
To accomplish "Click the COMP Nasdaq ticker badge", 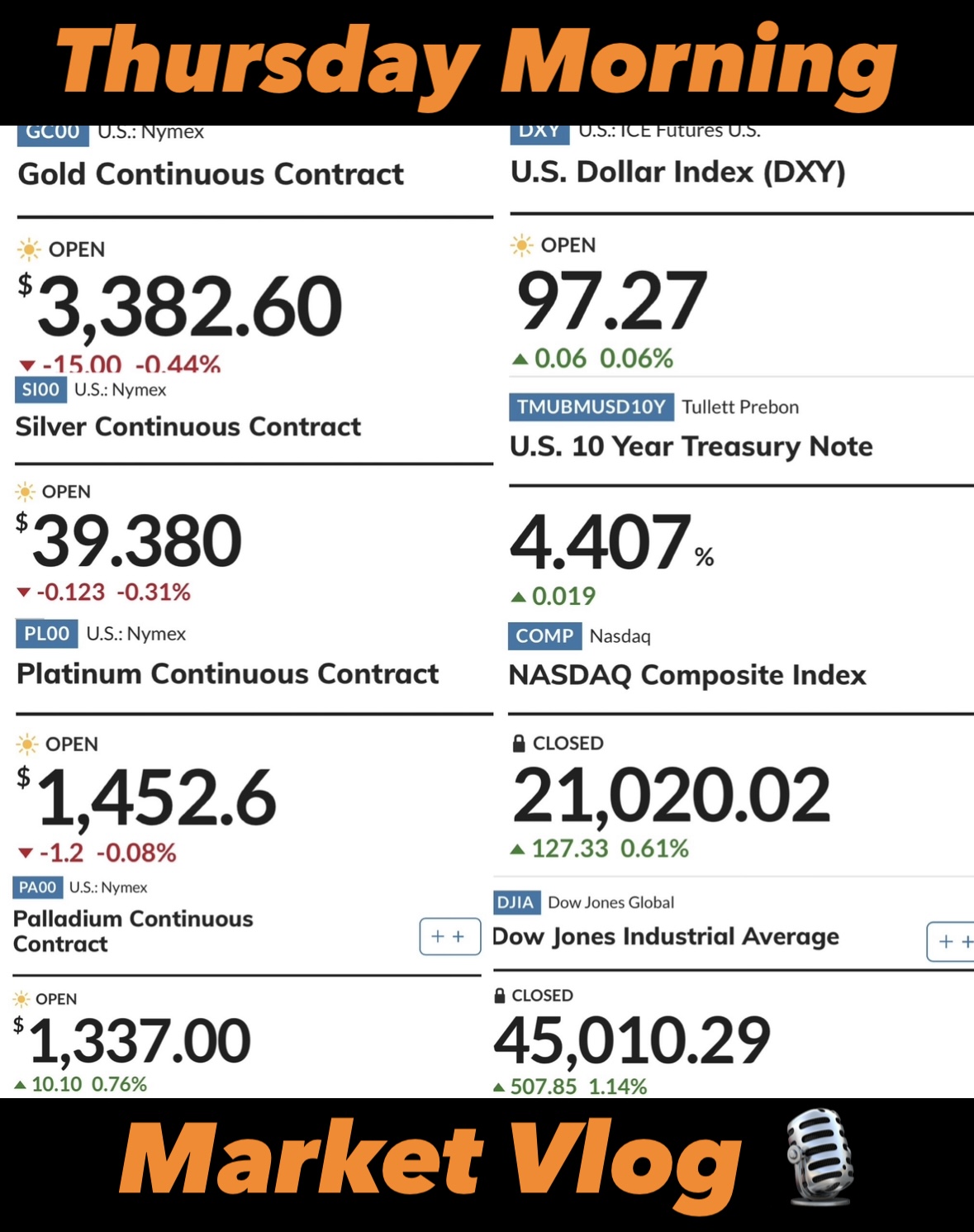I will point(544,636).
